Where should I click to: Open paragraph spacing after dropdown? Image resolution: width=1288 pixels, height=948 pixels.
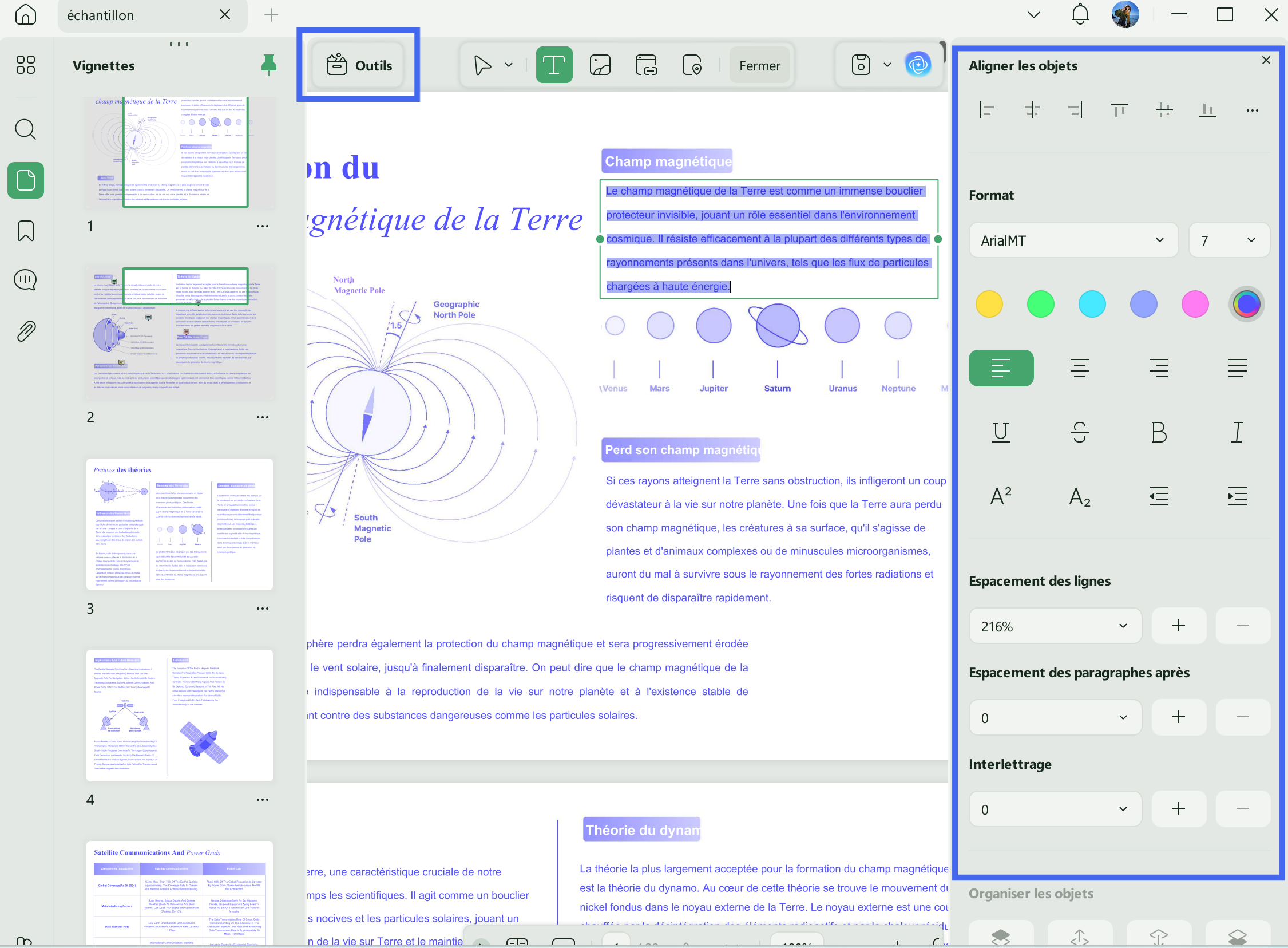[x=1055, y=717]
